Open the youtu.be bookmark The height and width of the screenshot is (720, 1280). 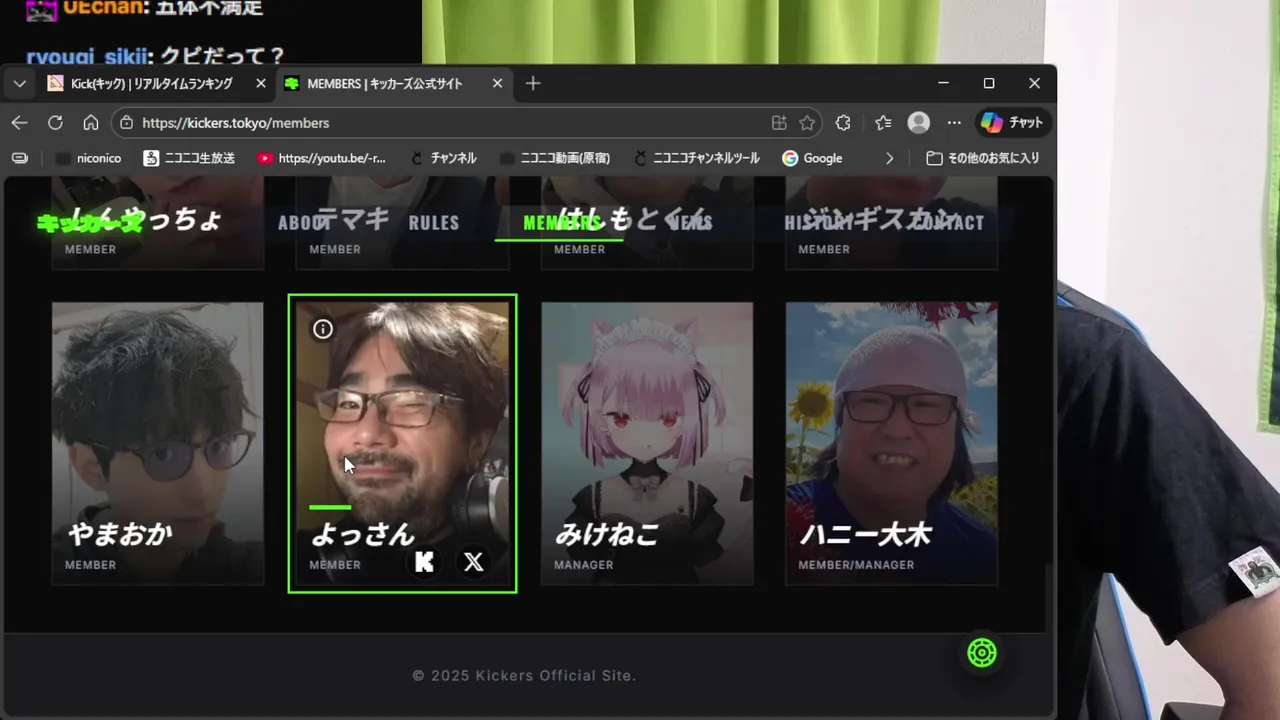(x=321, y=158)
